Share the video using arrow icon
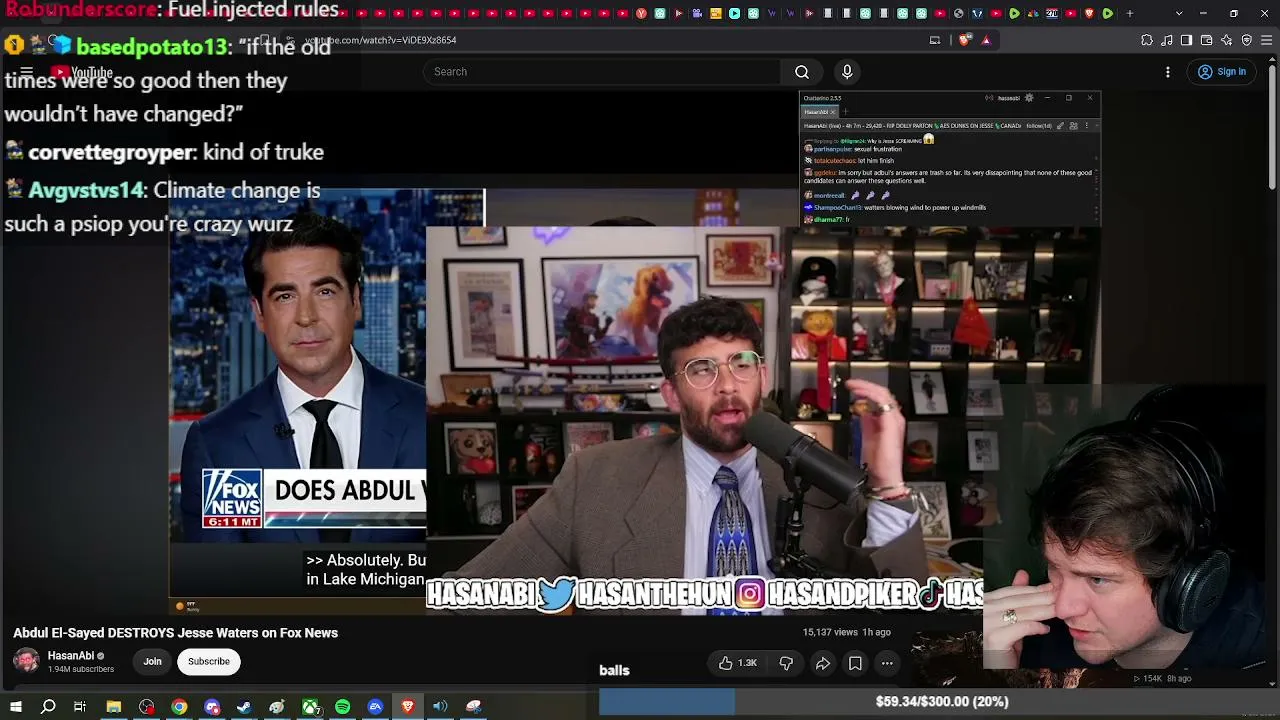1280x720 pixels. click(x=823, y=663)
